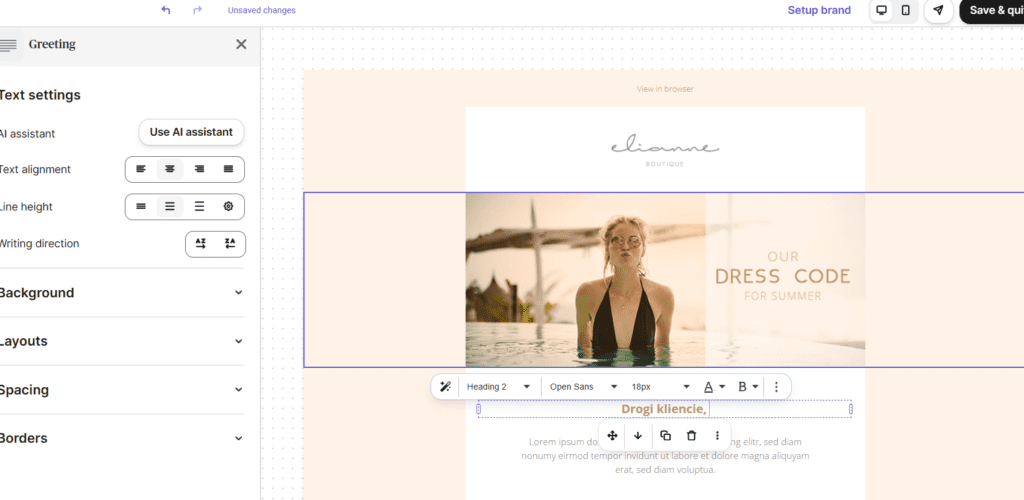This screenshot has width=1024, height=500.
Task: Switch to mobile preview icon
Action: (x=905, y=10)
